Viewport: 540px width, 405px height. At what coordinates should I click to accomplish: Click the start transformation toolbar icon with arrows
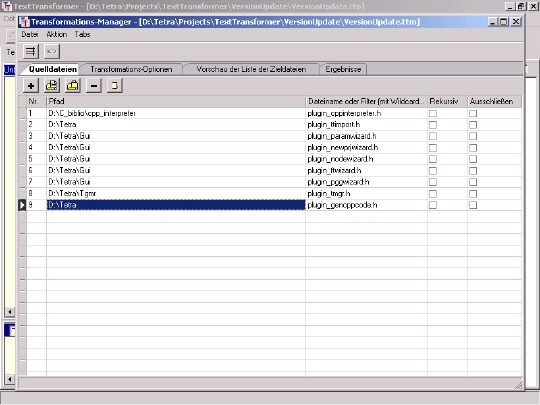point(31,52)
